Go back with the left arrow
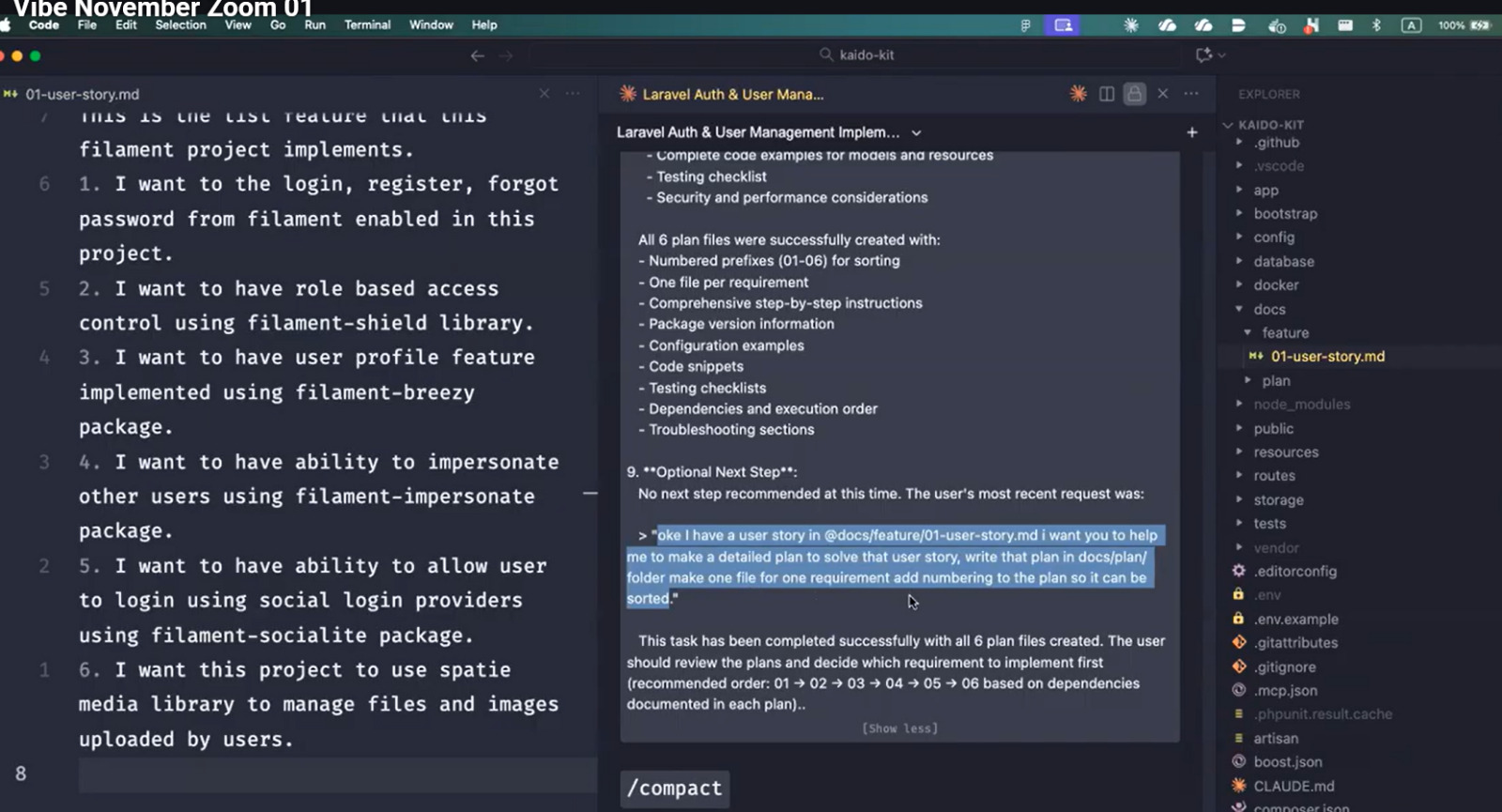The width and height of the screenshot is (1502, 812). click(477, 55)
